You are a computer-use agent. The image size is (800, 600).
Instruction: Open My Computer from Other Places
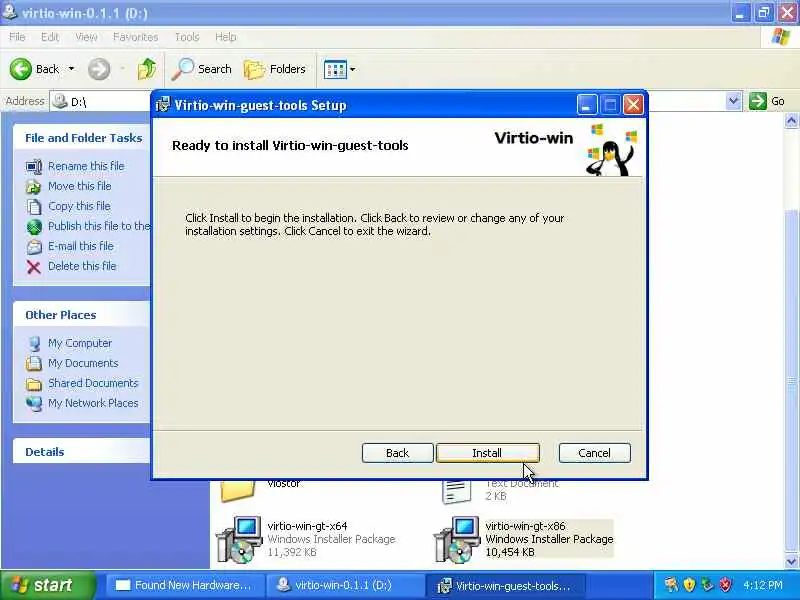(80, 343)
